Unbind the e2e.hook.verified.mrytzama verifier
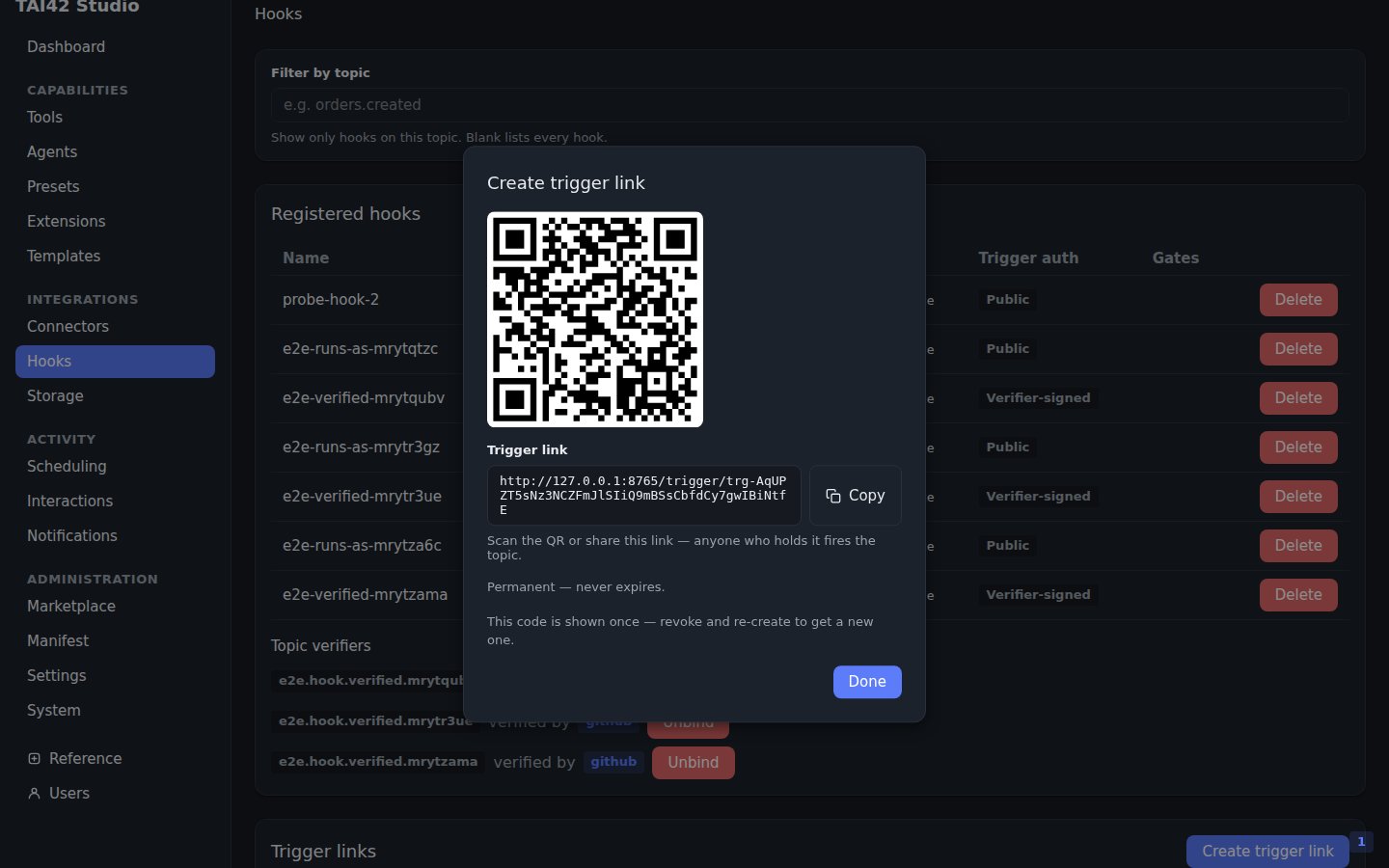This screenshot has height=868, width=1389. [693, 763]
